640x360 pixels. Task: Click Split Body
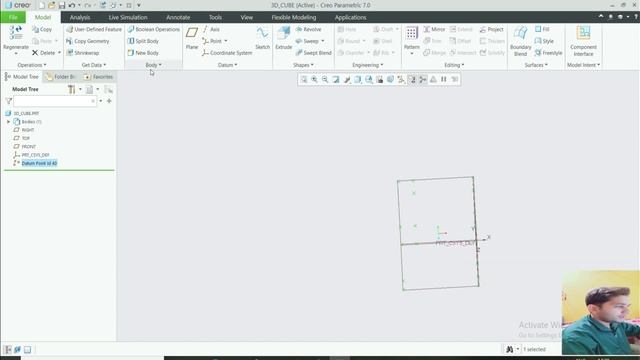coord(143,41)
